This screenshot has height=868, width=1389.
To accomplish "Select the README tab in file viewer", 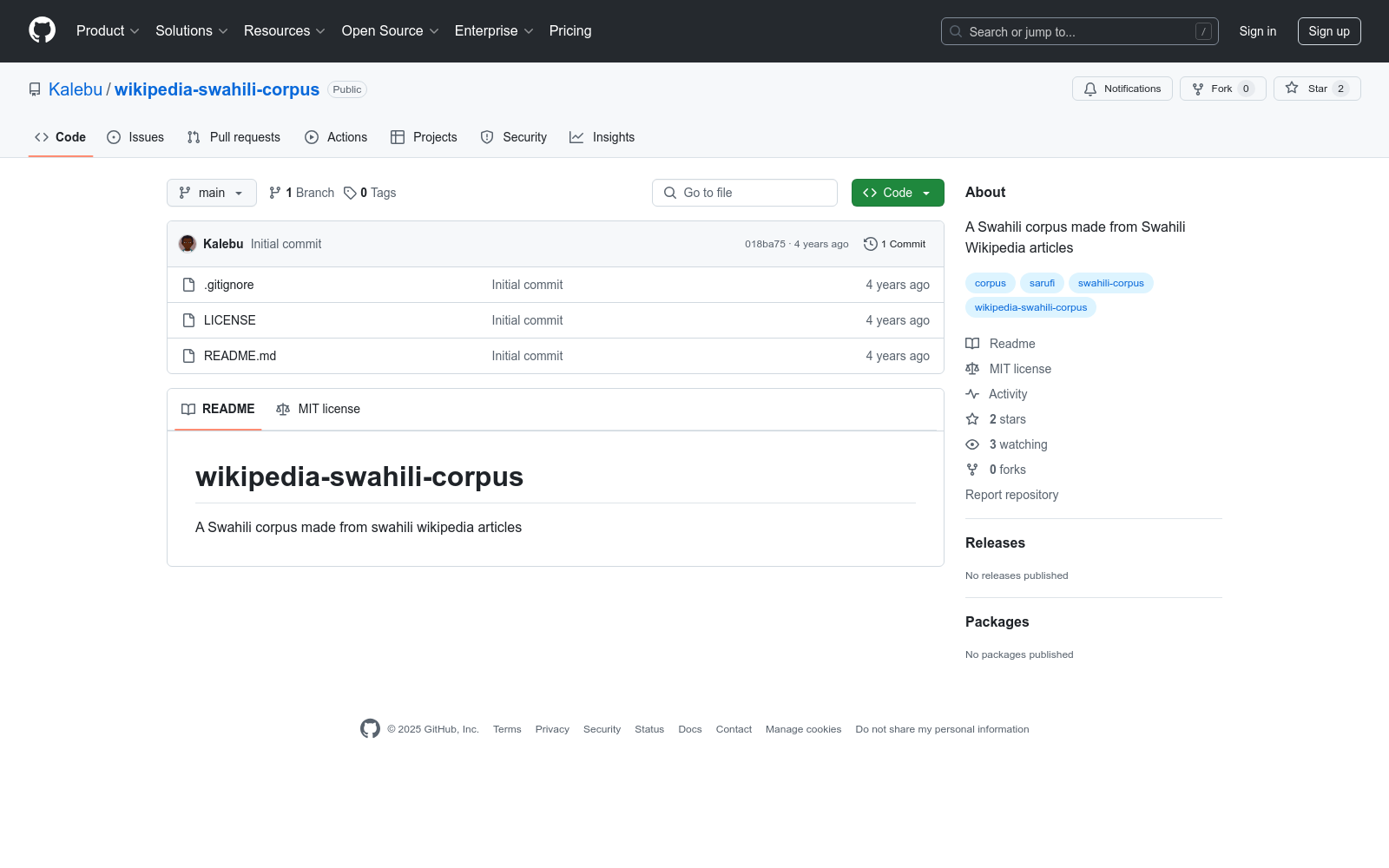I will click(218, 409).
